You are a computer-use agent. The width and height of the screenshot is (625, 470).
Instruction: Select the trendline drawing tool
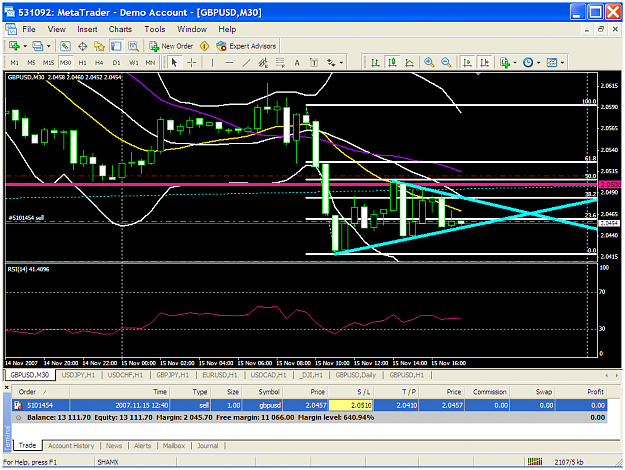246,63
